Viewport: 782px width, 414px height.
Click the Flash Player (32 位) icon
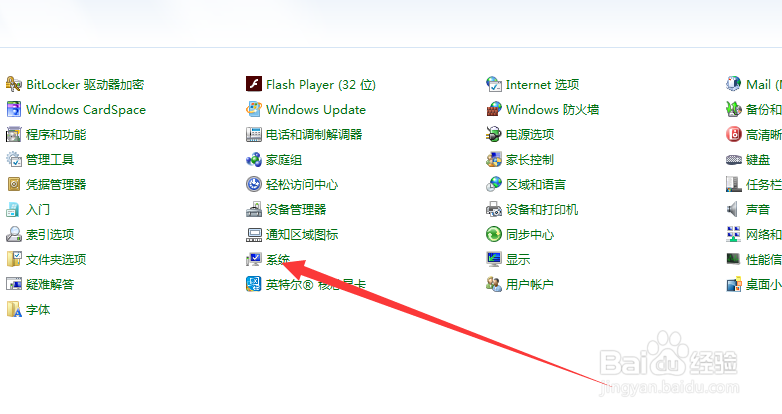pos(254,84)
